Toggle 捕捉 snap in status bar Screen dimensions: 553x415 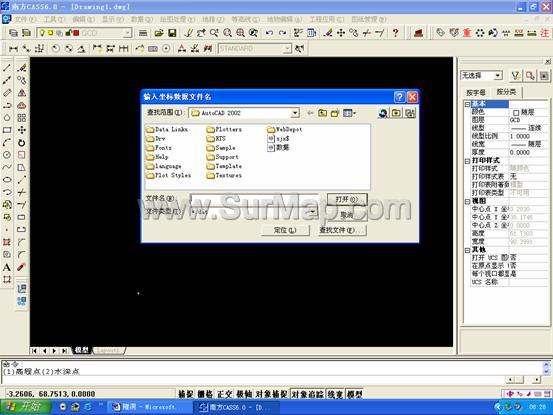[x=187, y=394]
